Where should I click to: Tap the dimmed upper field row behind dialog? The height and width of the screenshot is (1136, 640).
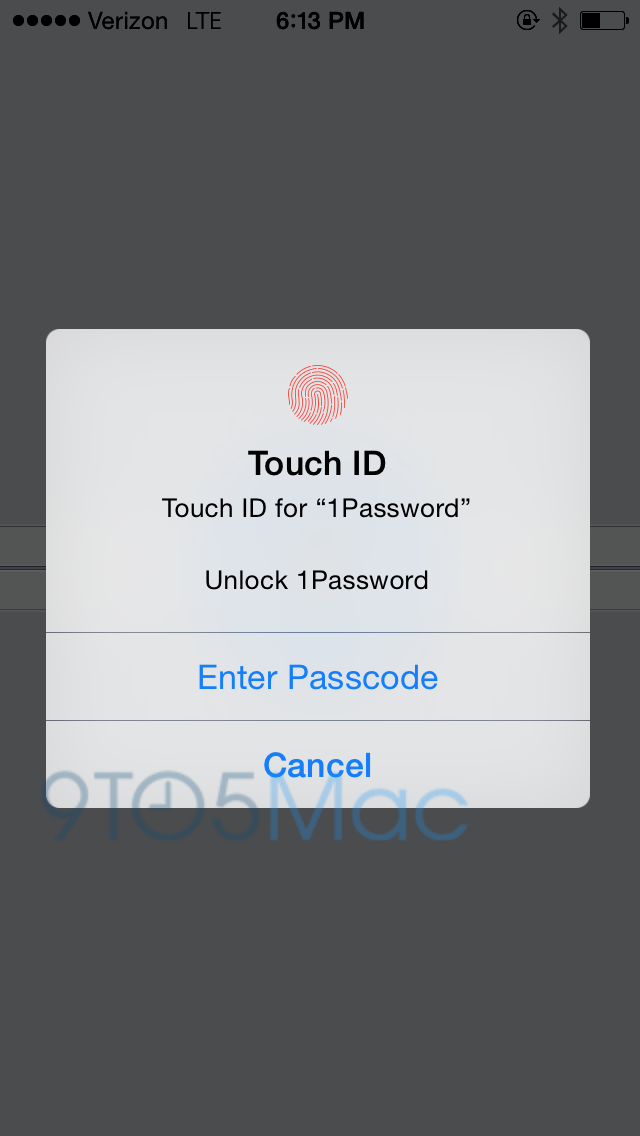pos(320,546)
